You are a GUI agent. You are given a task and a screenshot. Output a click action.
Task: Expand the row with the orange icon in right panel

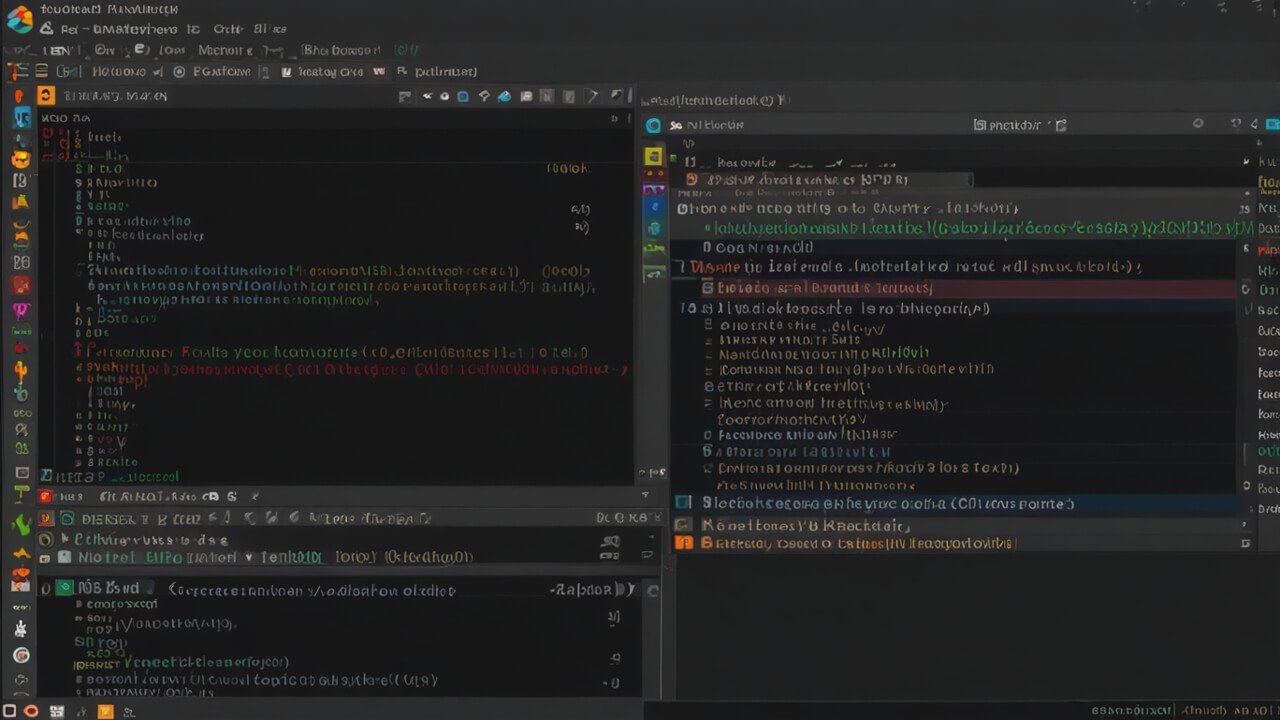(684, 543)
